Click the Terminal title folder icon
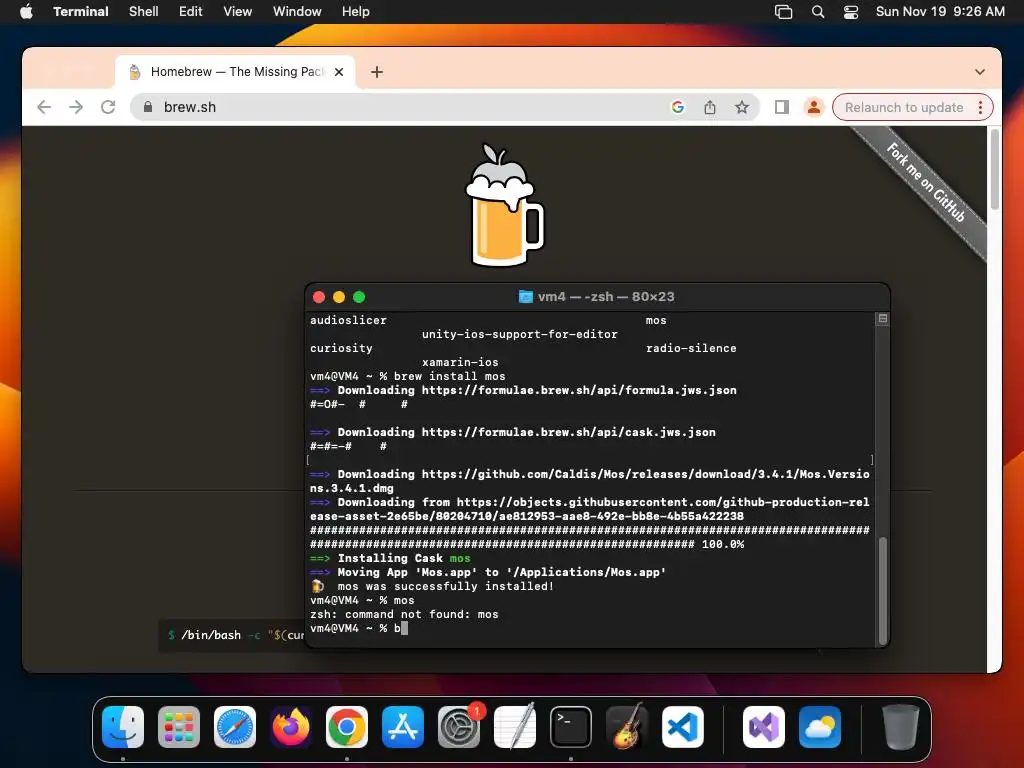The width and height of the screenshot is (1024, 768). [525, 296]
